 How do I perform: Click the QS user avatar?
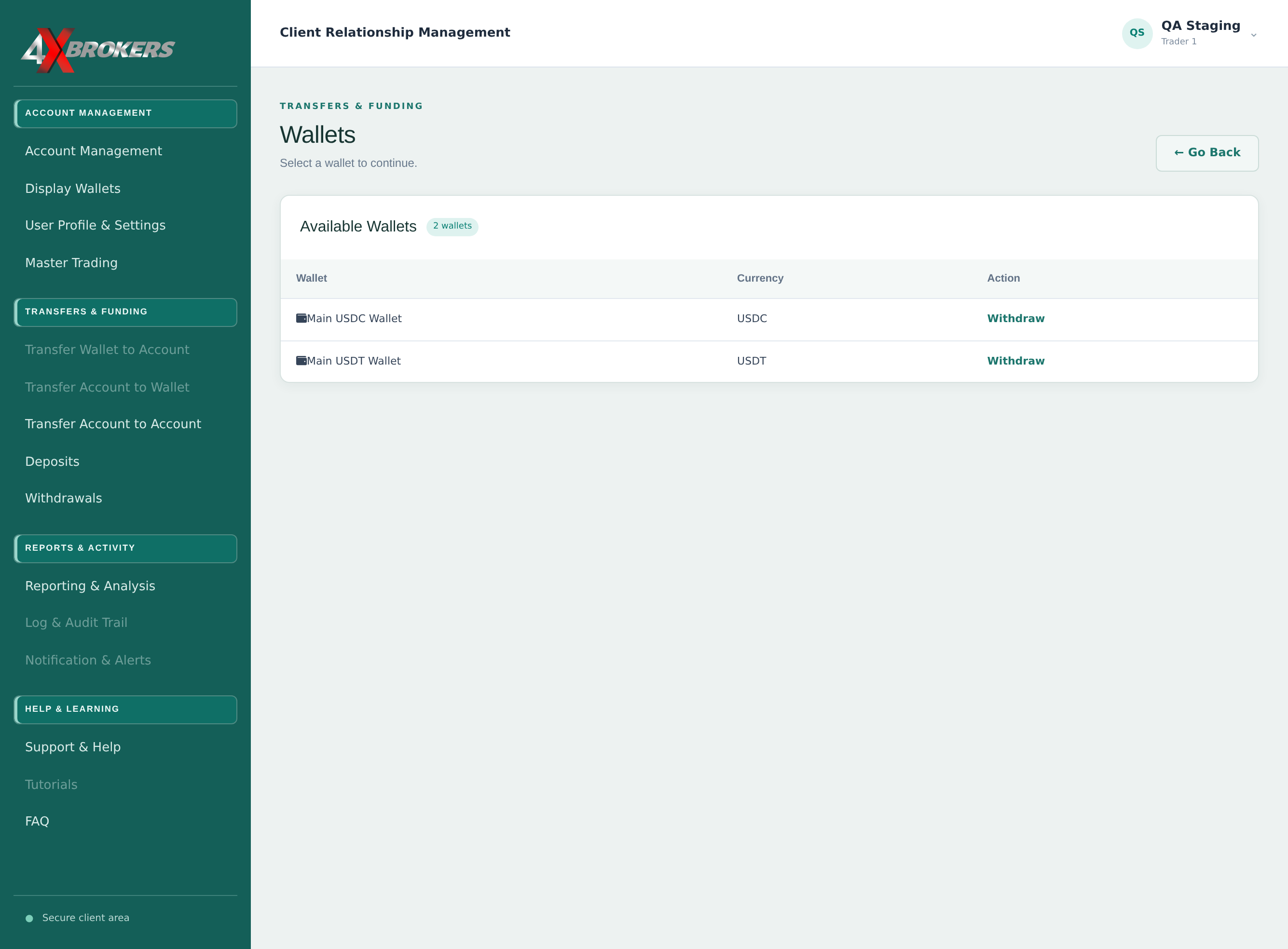click(x=1137, y=33)
